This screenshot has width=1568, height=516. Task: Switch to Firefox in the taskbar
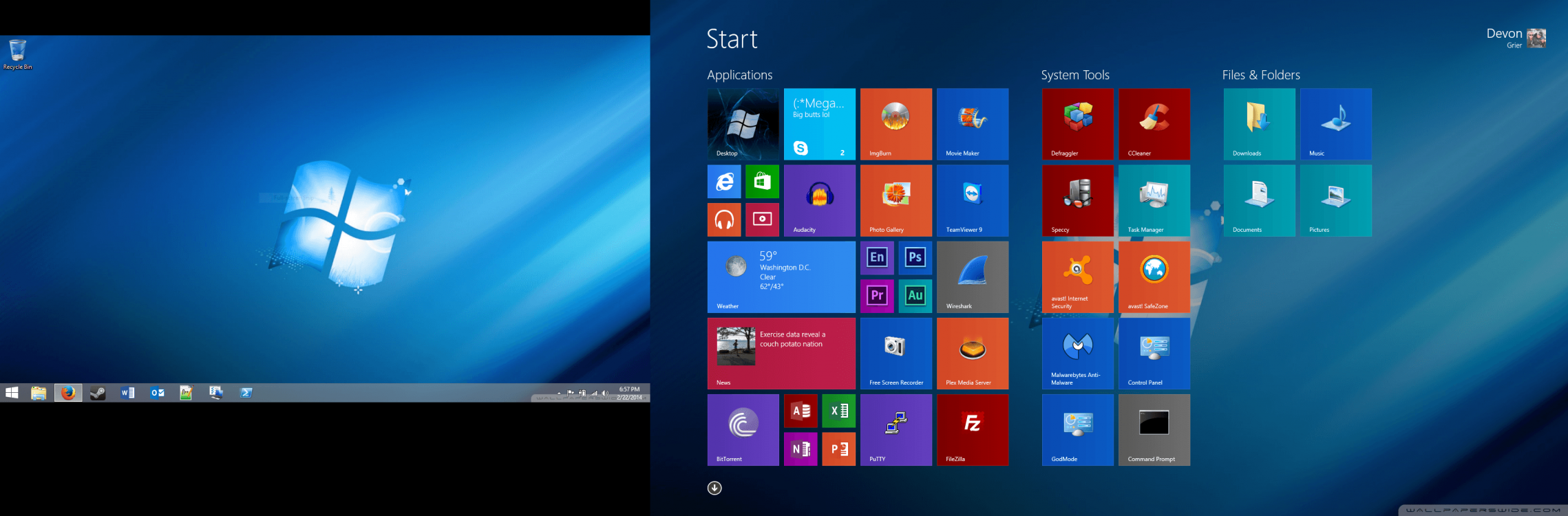pos(68,393)
